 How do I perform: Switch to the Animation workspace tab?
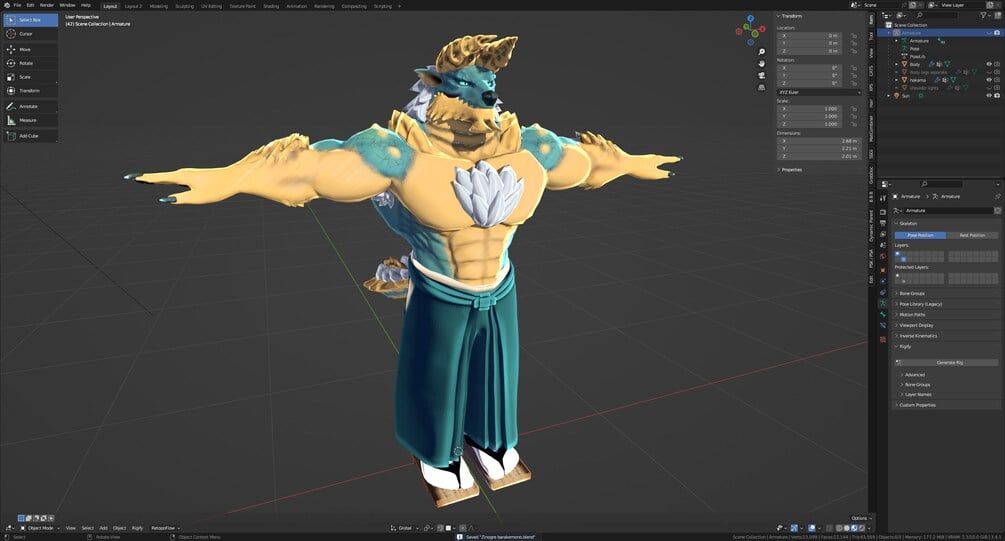pos(296,6)
